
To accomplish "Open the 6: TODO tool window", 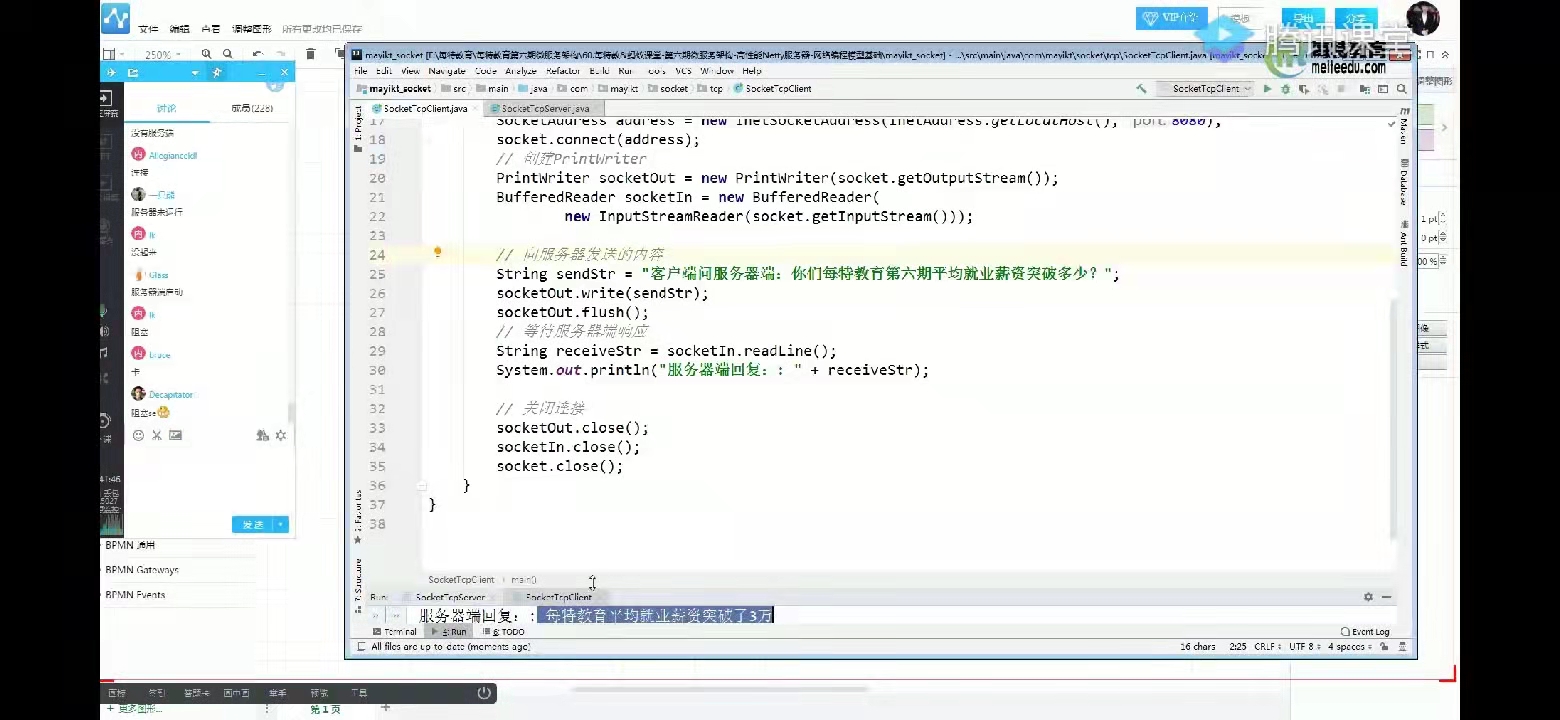I will point(505,632).
